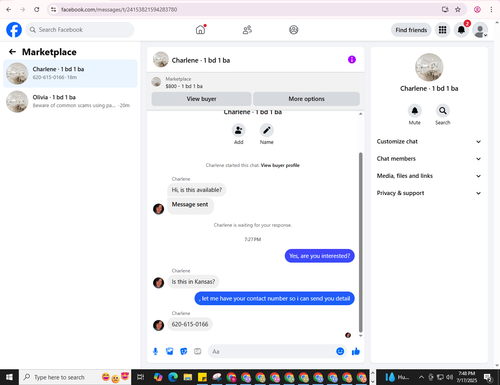Attach a file with the photo icon
The image size is (500, 385).
(x=170, y=351)
